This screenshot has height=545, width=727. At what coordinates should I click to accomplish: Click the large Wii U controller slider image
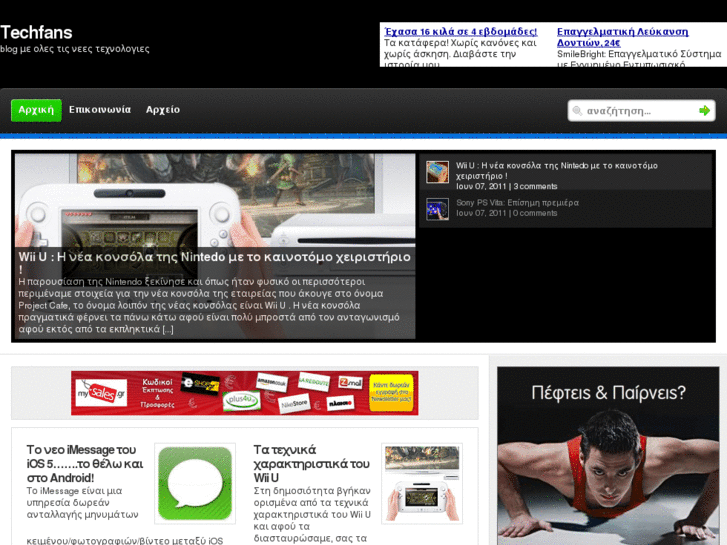pyautogui.click(x=215, y=200)
